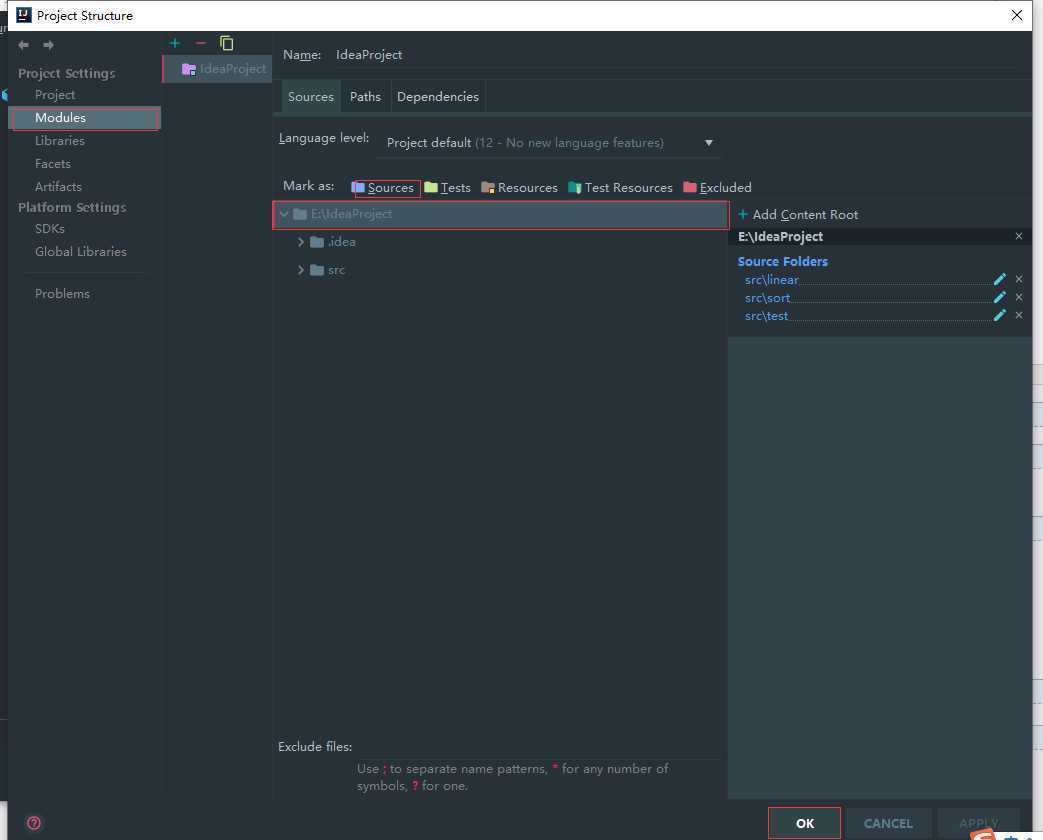This screenshot has height=840, width=1043.
Task: Click the src\test source folder link
Action: point(766,316)
